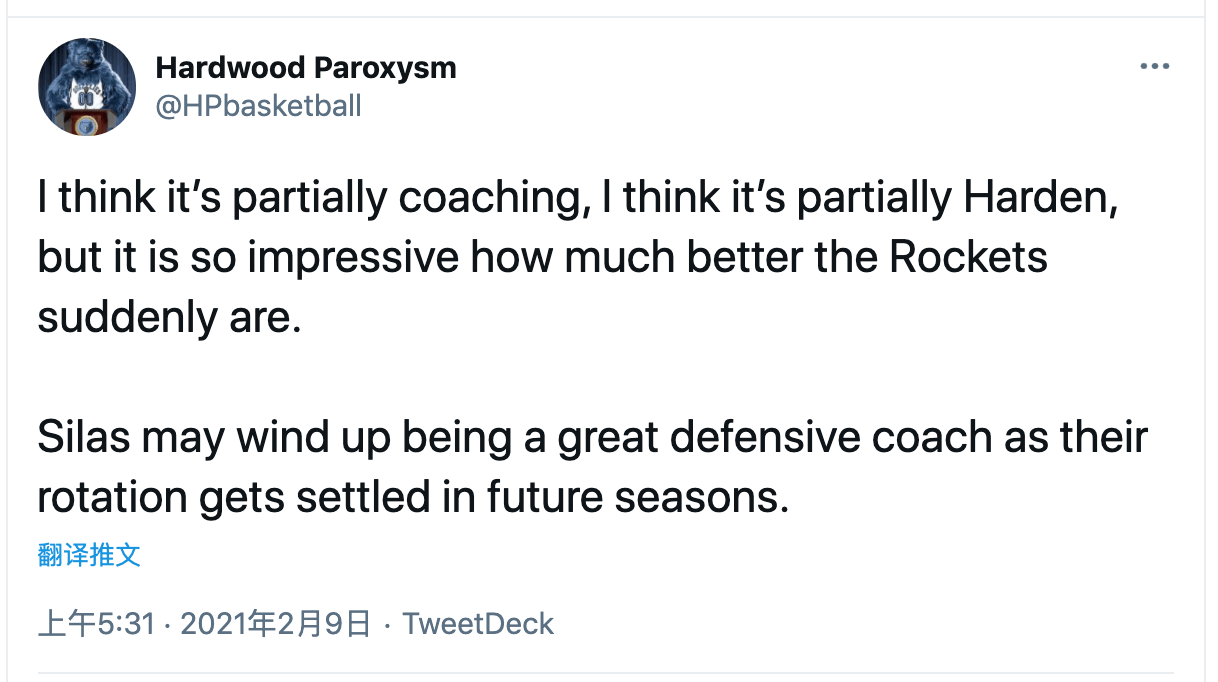
Task: Click the second paragraph about Silas
Action: [592, 468]
